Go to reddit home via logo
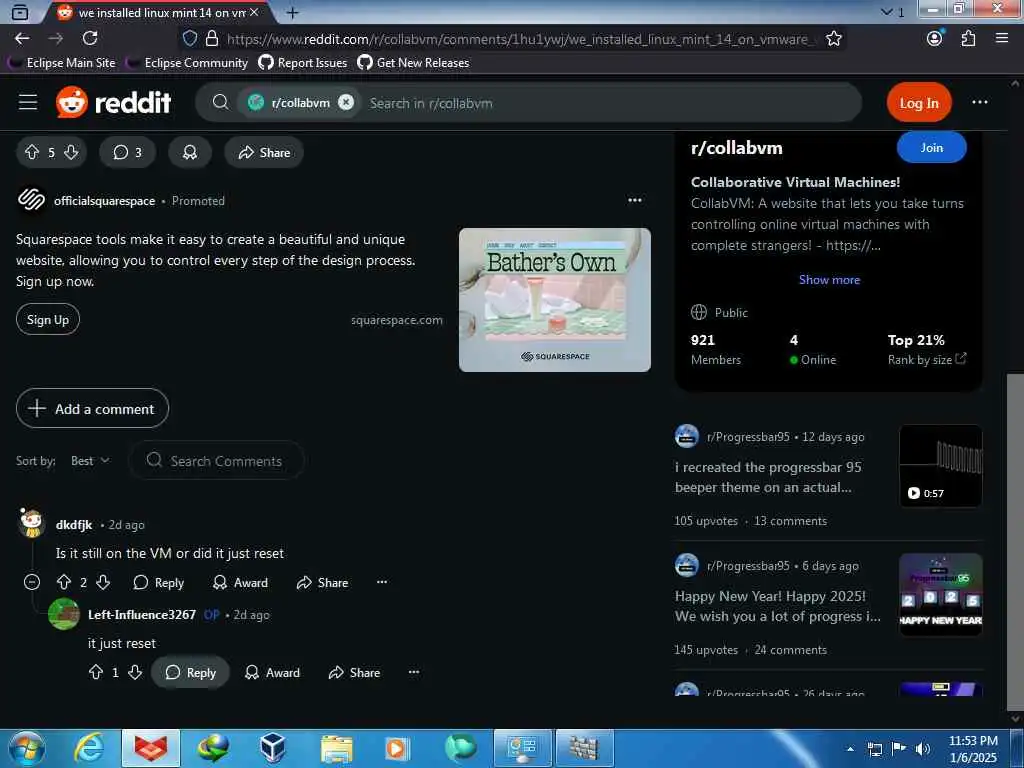The image size is (1024, 768). (x=114, y=103)
